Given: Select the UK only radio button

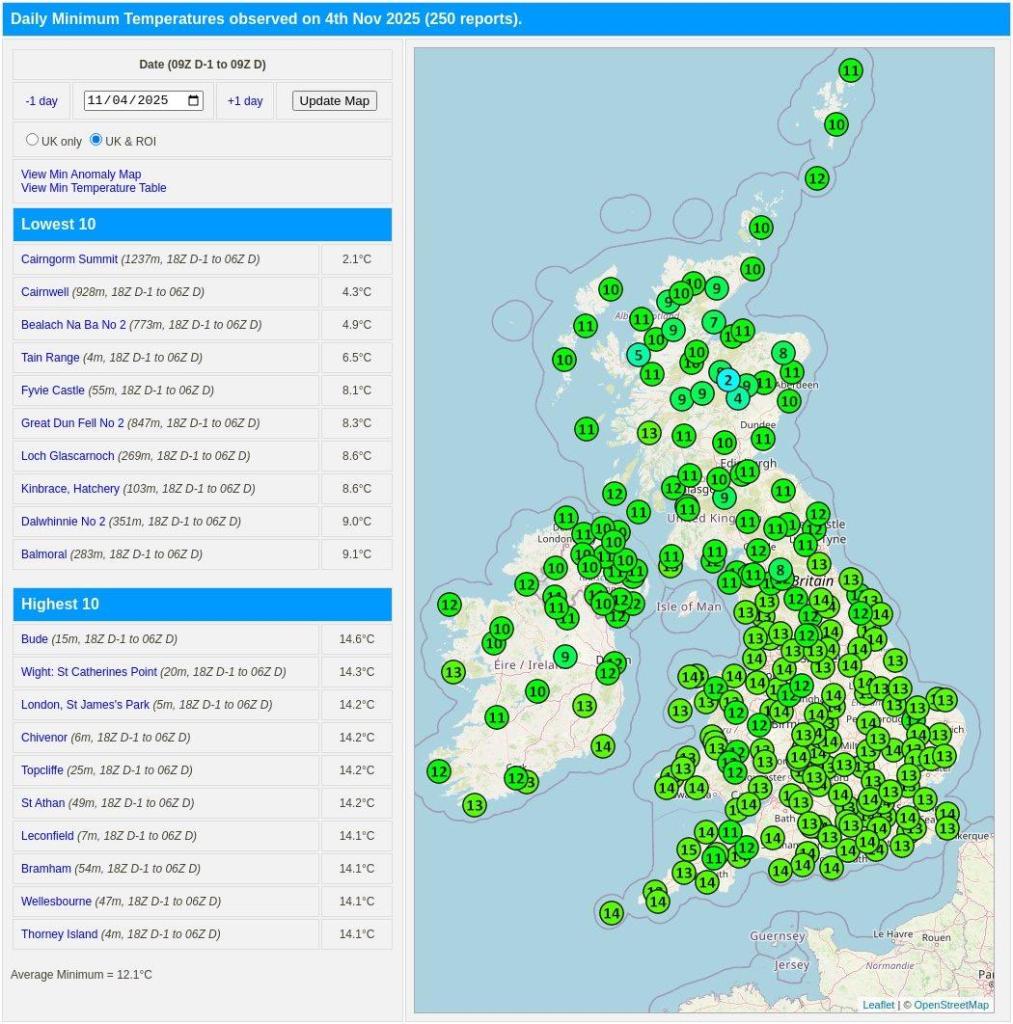Looking at the screenshot, I should coord(33,140).
